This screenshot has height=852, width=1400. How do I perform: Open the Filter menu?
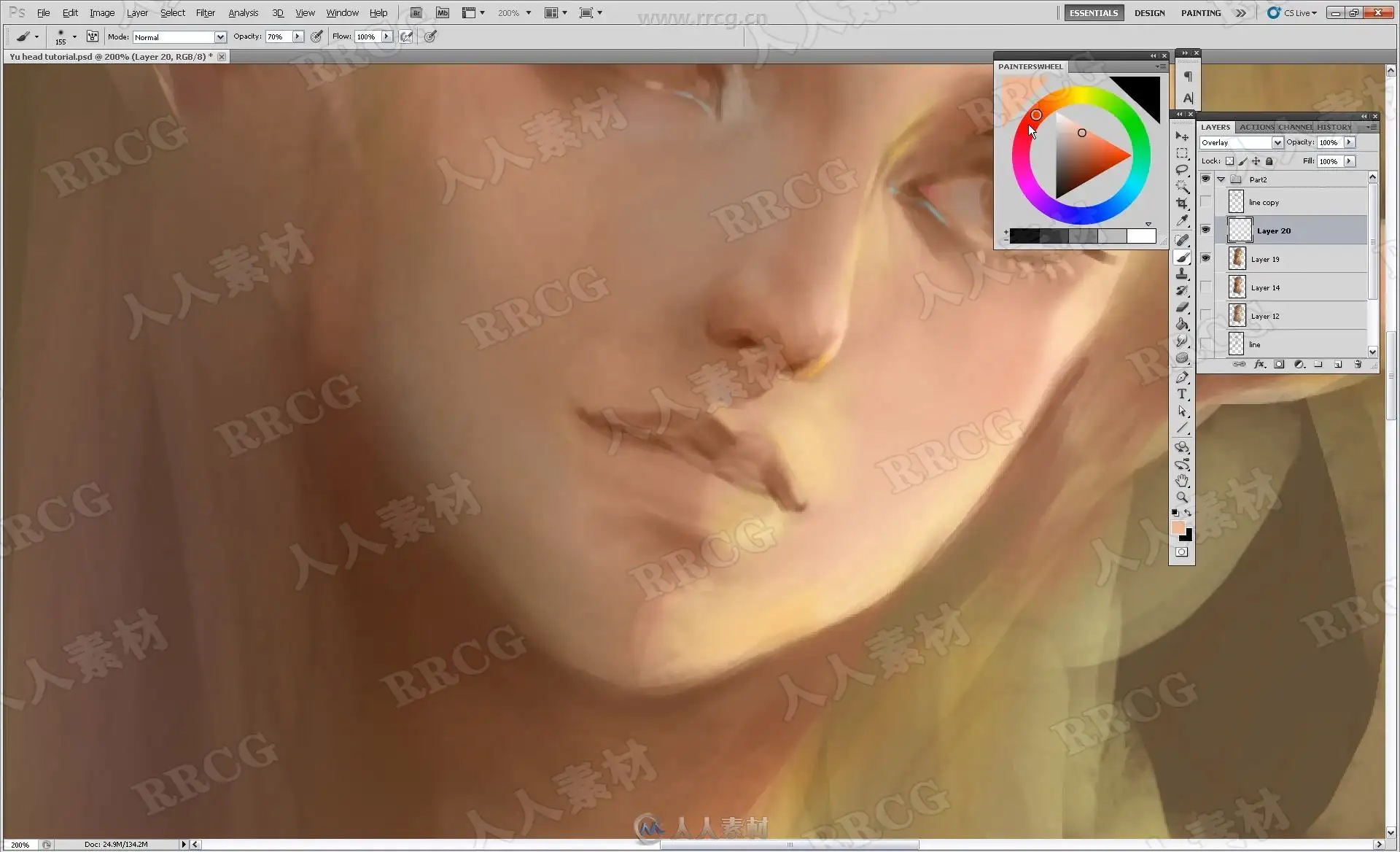pos(205,13)
